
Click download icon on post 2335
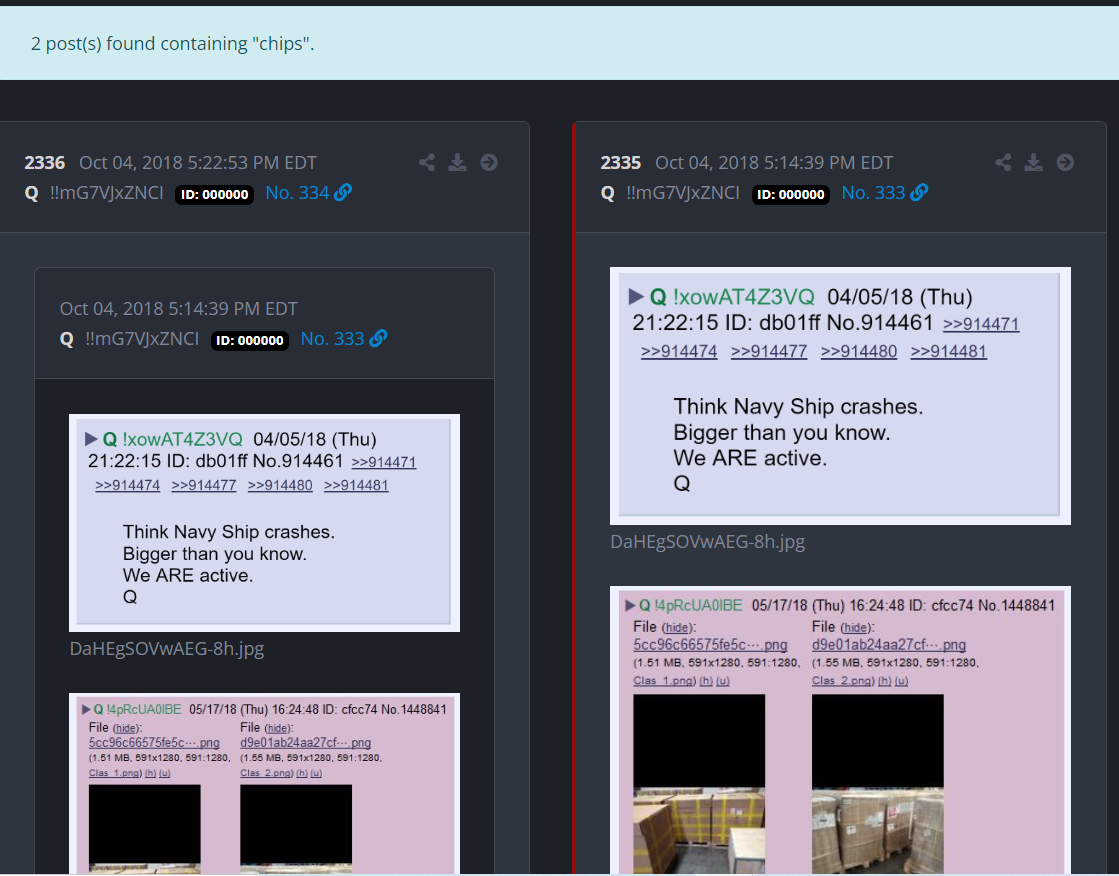click(x=1033, y=163)
